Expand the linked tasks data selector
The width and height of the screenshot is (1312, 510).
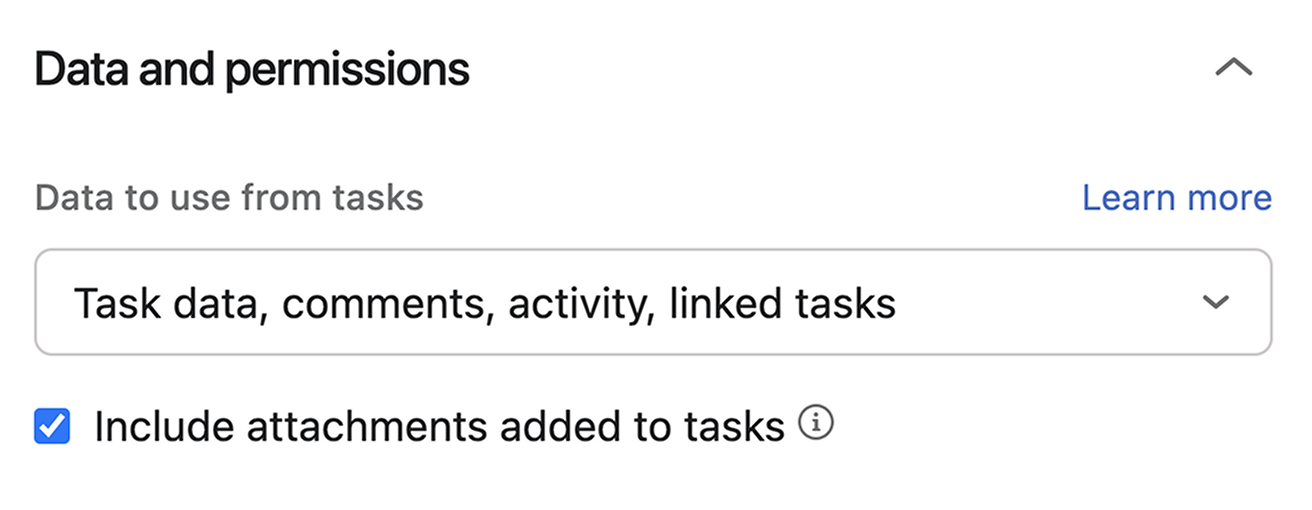[652, 302]
